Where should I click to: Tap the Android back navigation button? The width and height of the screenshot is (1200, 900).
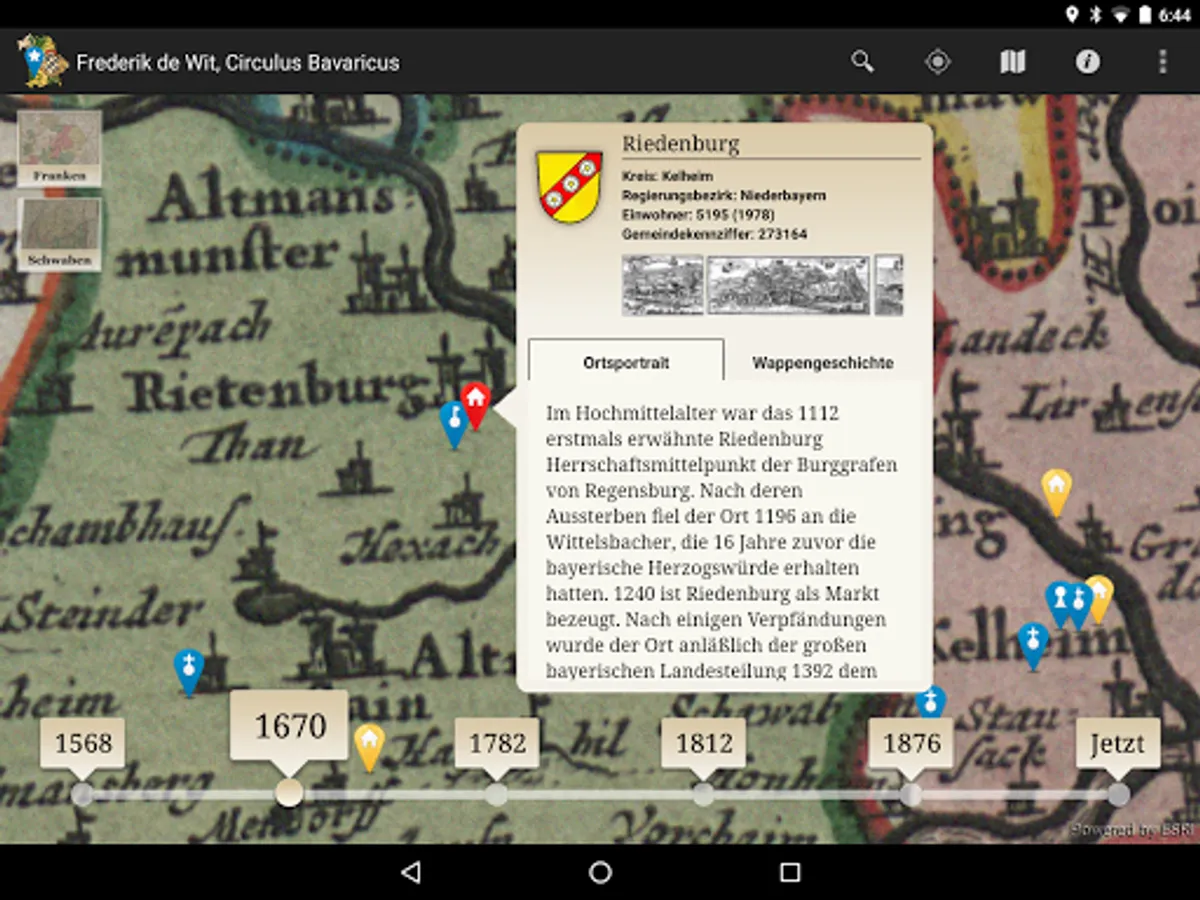pos(410,872)
